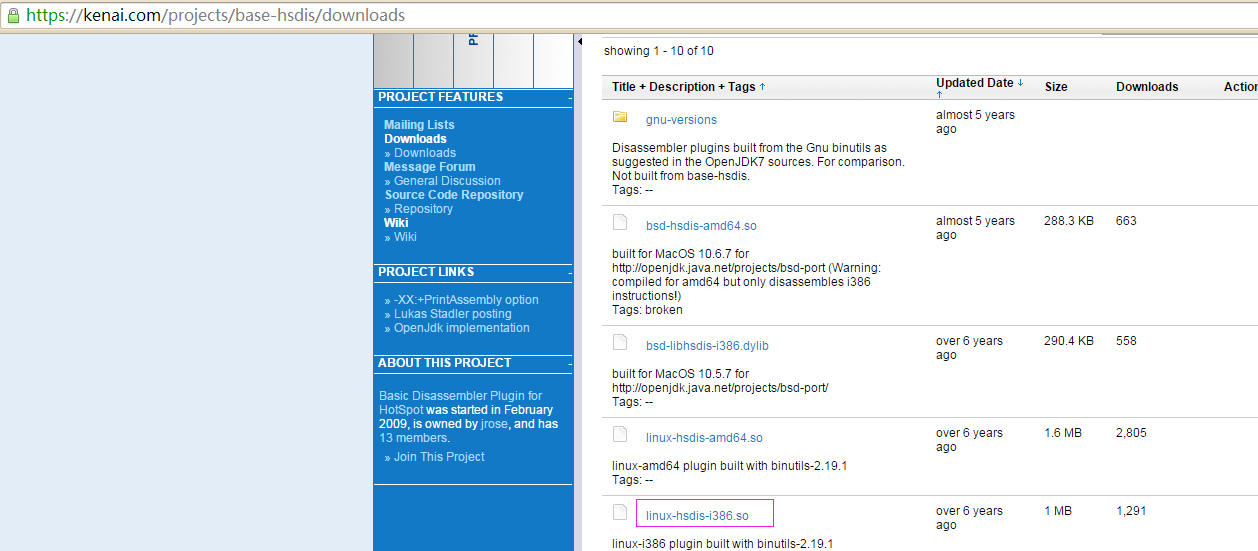
Task: Open the bold Wiki sidebar heading
Action: pyautogui.click(x=396, y=223)
